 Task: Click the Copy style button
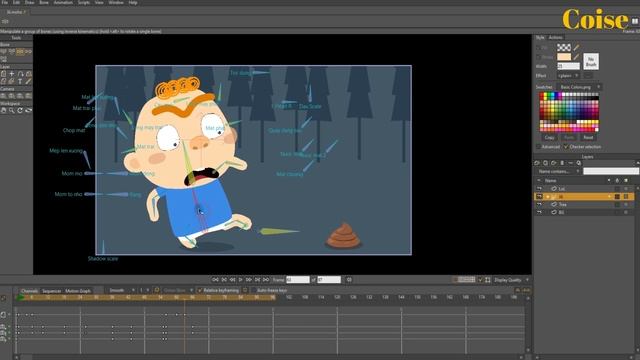click(x=549, y=138)
